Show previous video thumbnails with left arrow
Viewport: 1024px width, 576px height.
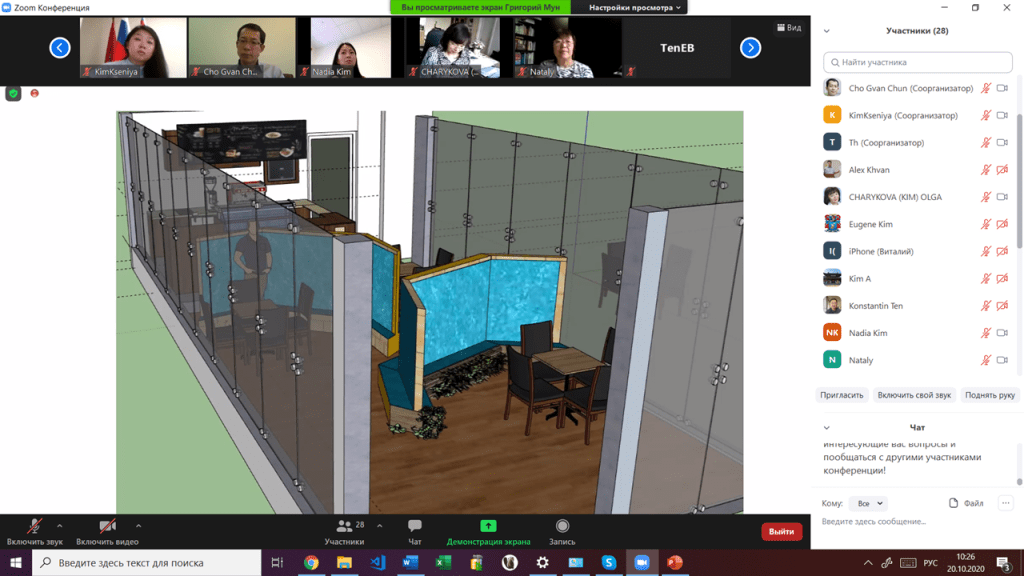point(60,47)
